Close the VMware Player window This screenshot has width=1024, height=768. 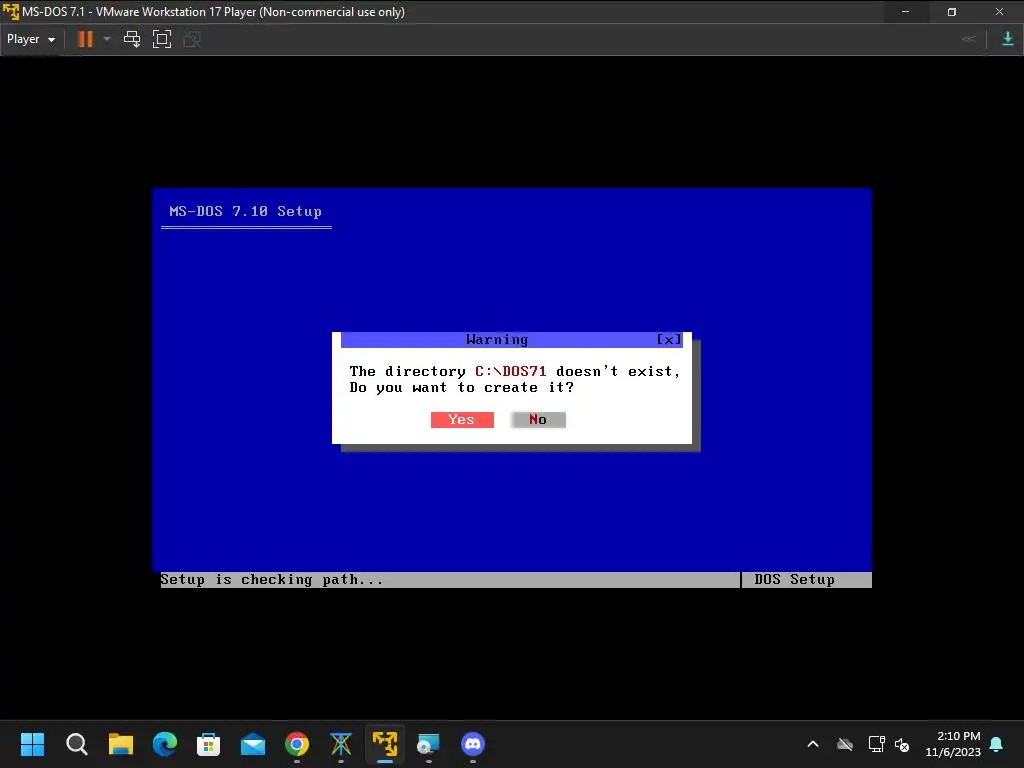click(x=999, y=12)
